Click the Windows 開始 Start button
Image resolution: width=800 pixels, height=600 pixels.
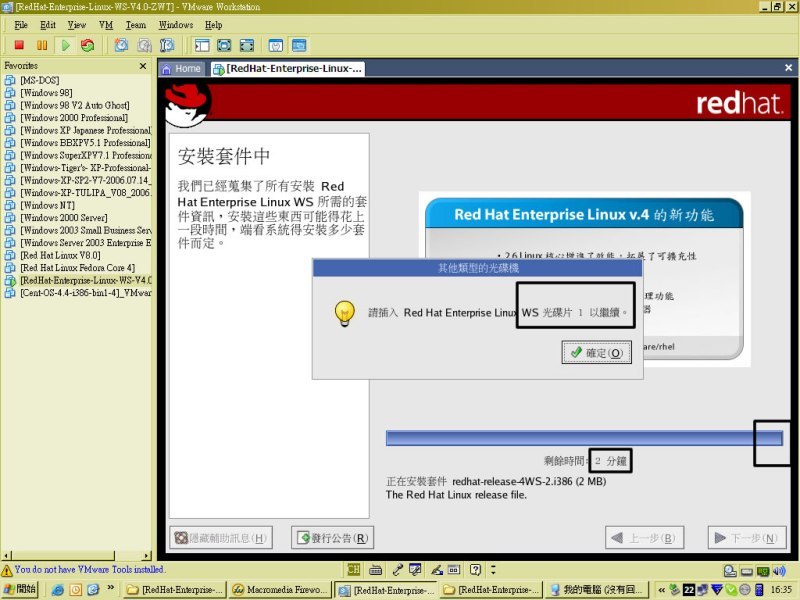coord(20,589)
